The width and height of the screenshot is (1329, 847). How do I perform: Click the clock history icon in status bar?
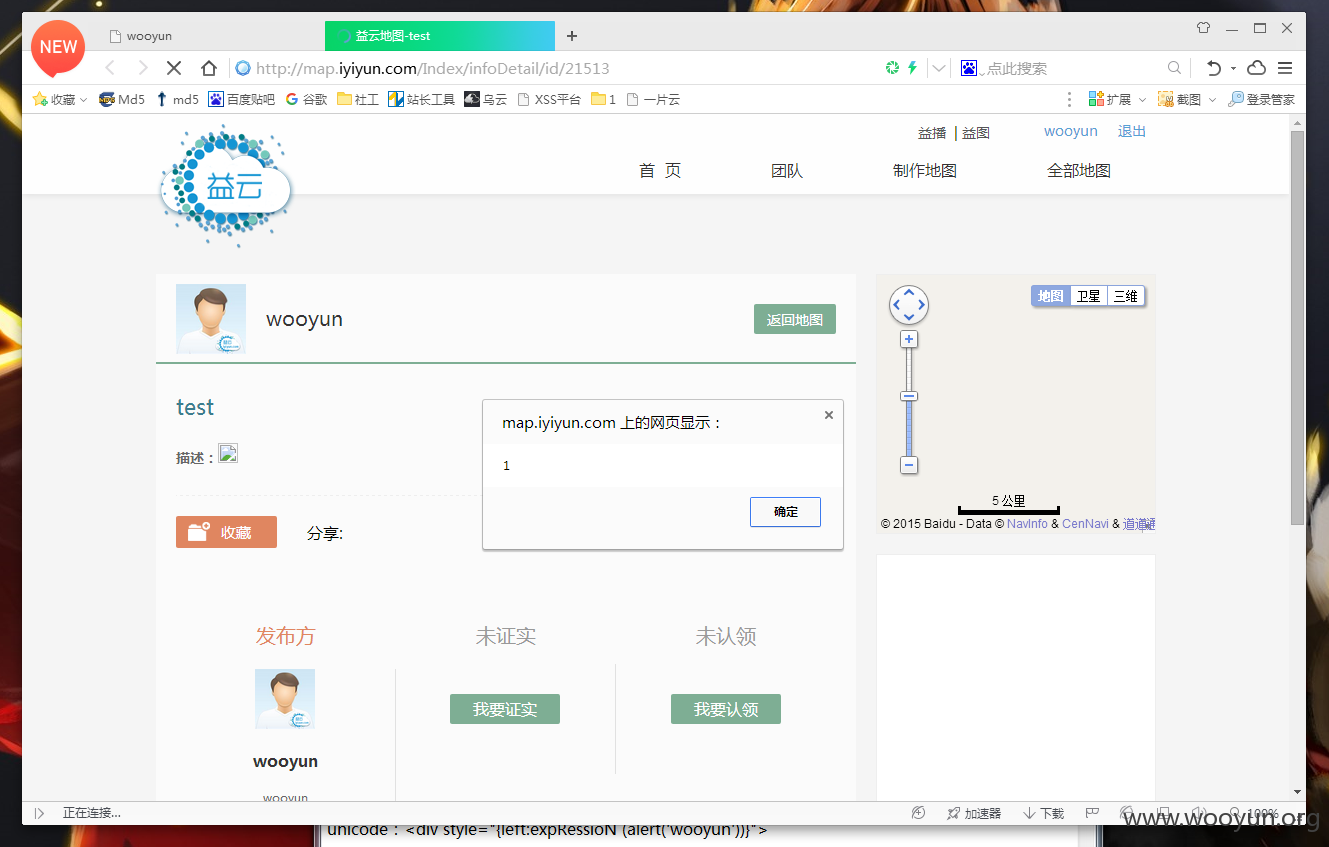point(919,813)
